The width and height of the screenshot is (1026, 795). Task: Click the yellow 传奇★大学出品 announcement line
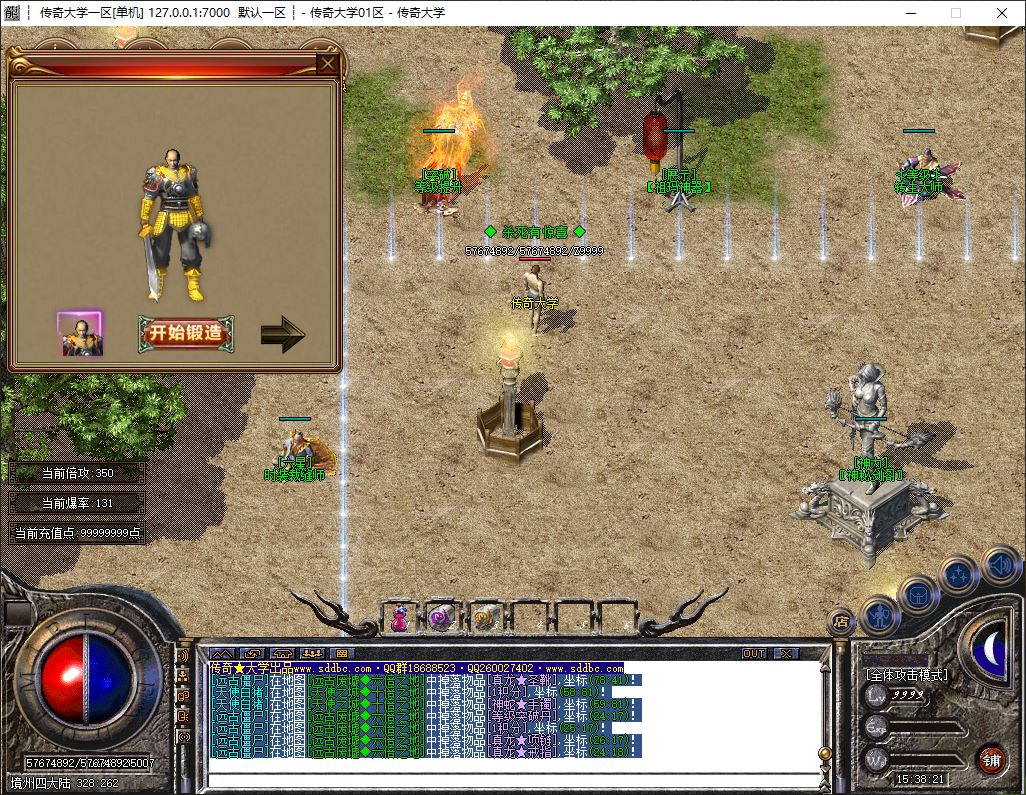(x=417, y=668)
